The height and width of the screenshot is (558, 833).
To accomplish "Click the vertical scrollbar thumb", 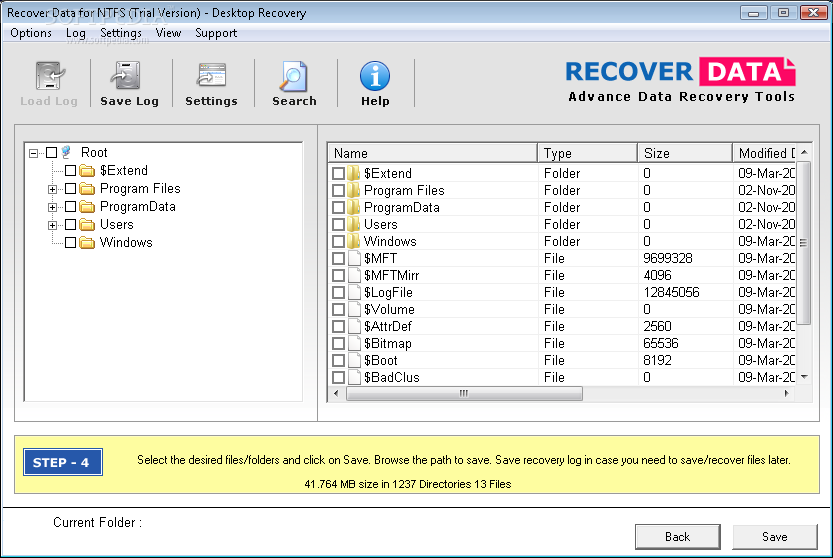I will click(x=804, y=243).
